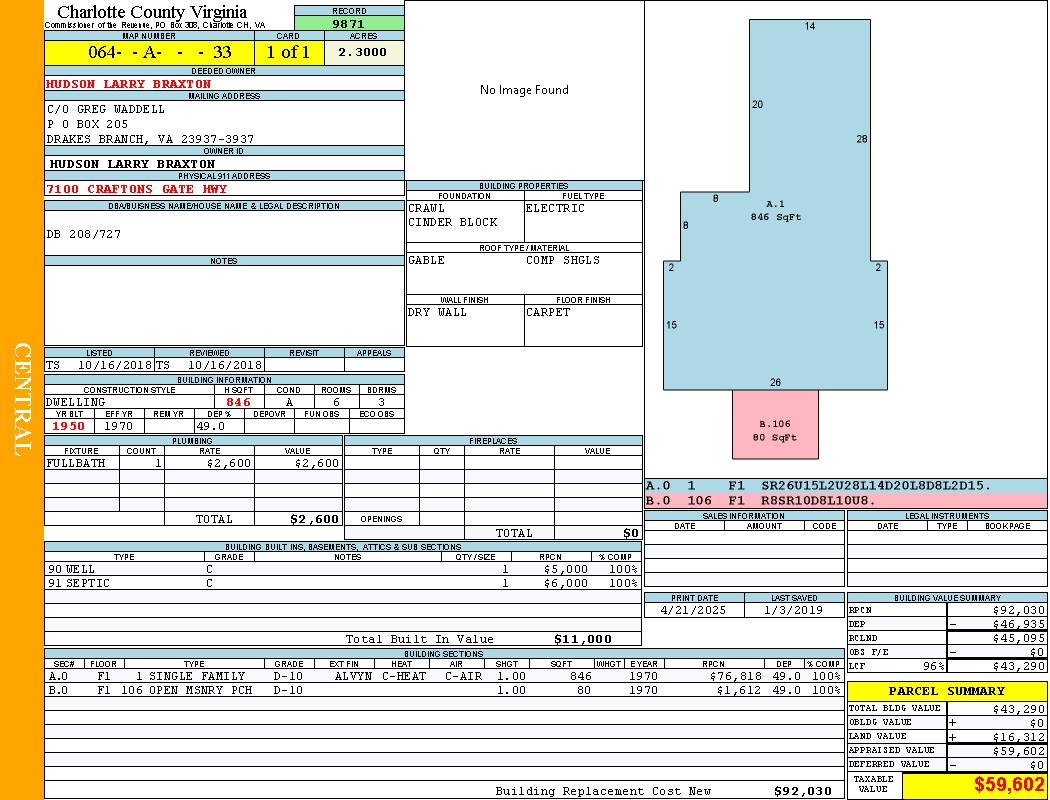
Task: Select the map number 064- -A- - - 33
Action: click(x=148, y=53)
